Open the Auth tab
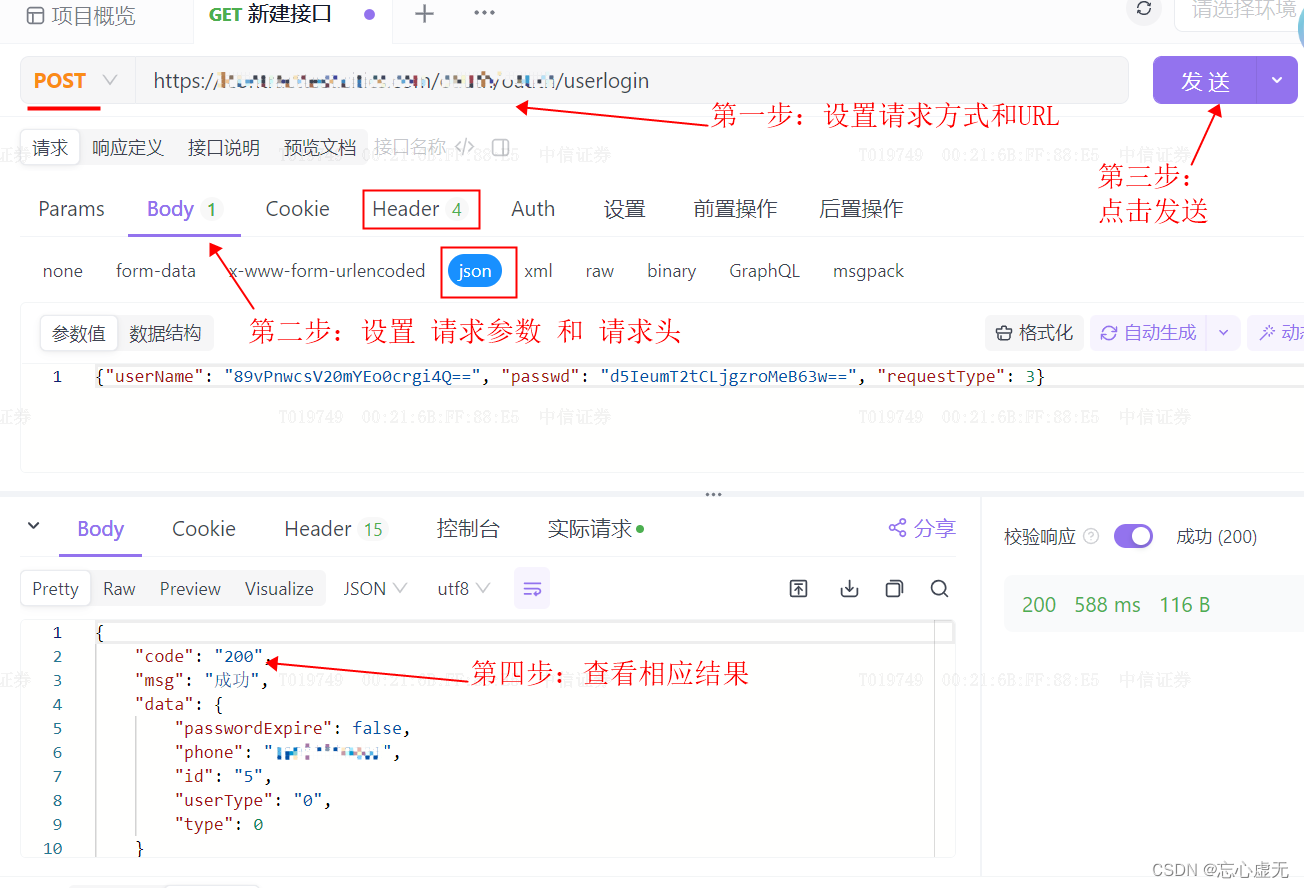 coord(533,209)
